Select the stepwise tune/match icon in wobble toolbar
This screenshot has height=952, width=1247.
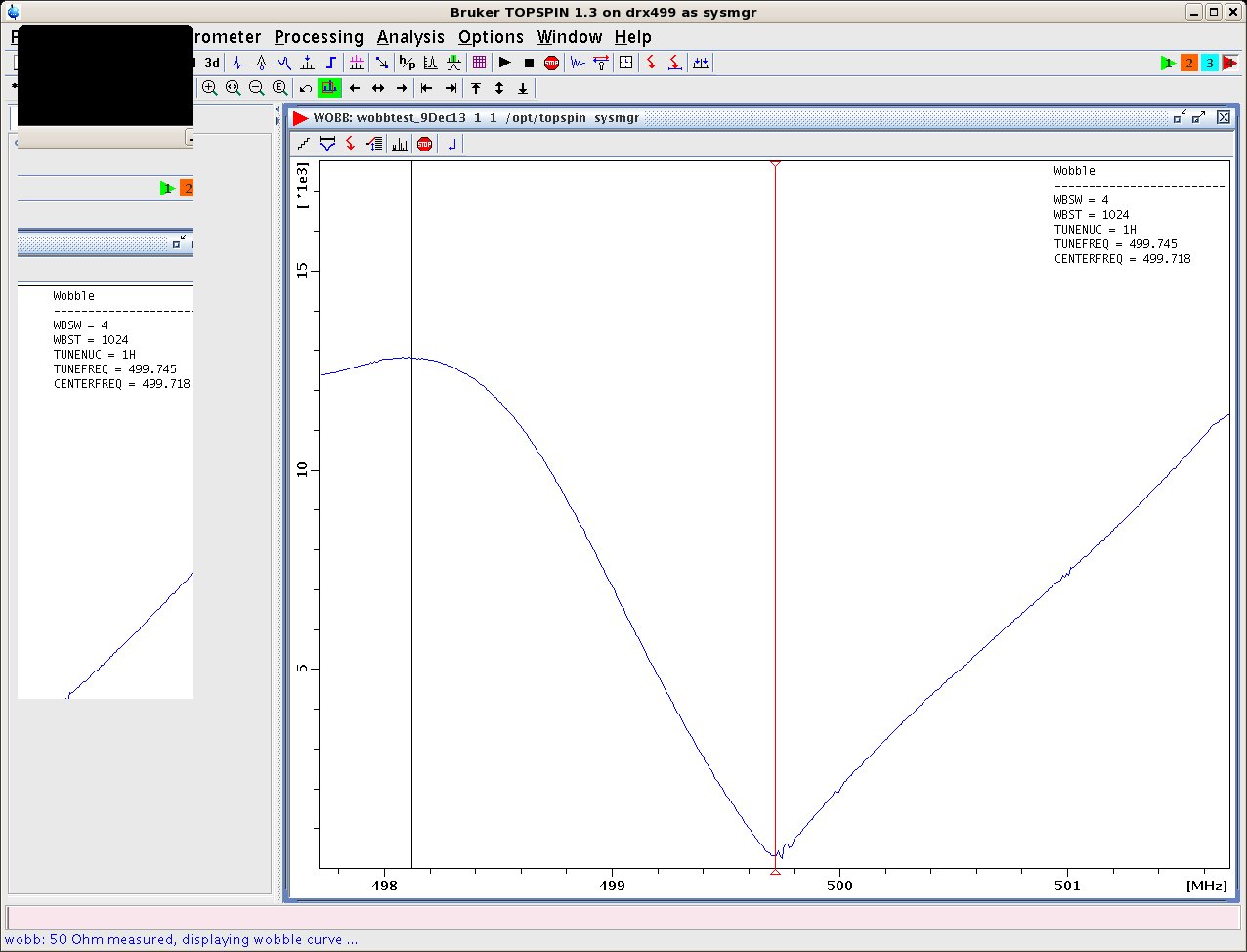[x=303, y=144]
